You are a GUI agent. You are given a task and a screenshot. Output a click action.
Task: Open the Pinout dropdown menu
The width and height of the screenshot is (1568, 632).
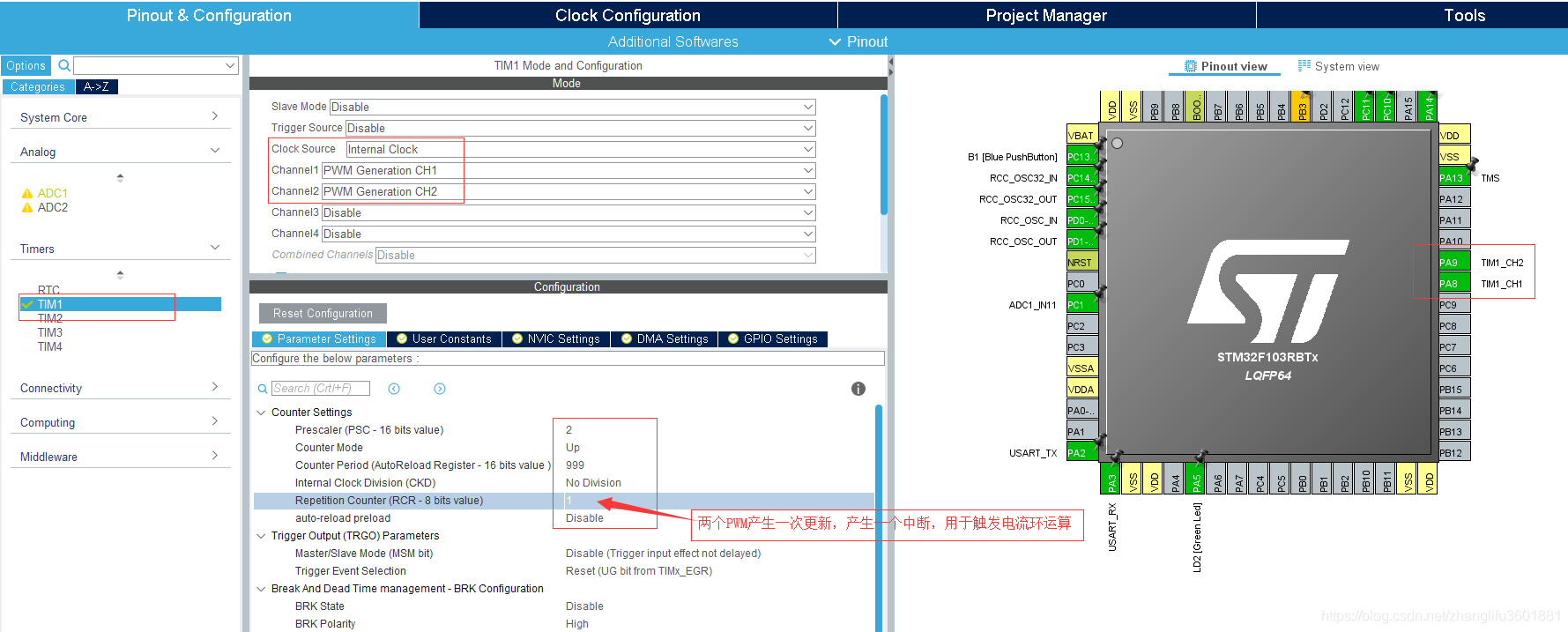(x=858, y=41)
